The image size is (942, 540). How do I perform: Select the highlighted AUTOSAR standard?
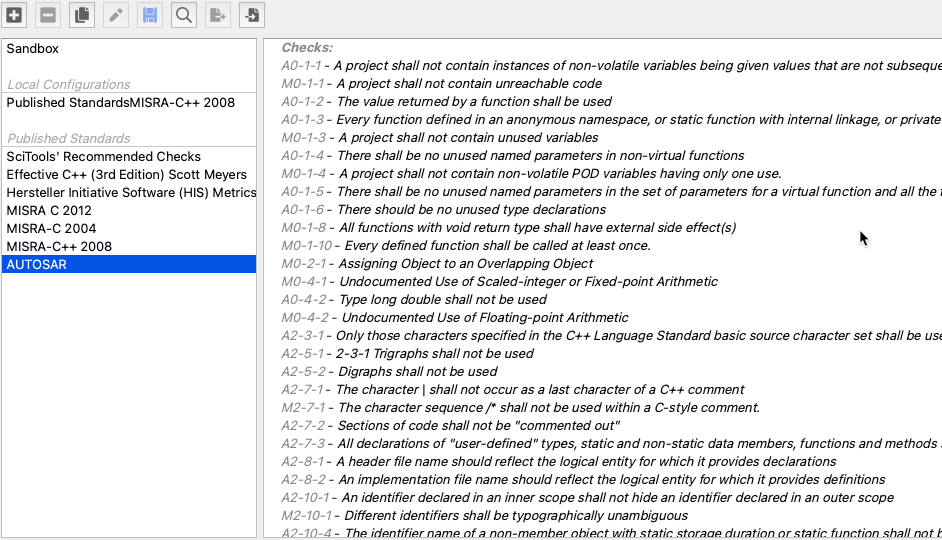(x=129, y=264)
